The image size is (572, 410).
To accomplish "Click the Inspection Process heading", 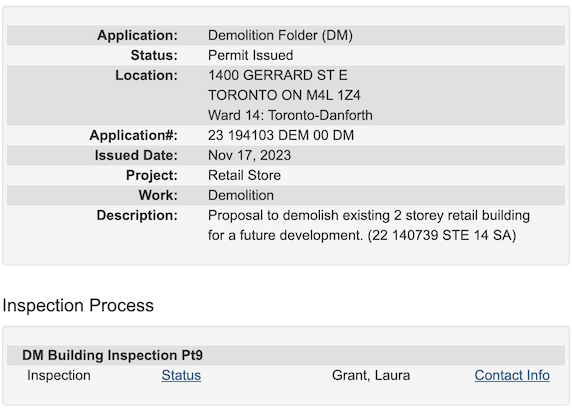I will [78, 305].
